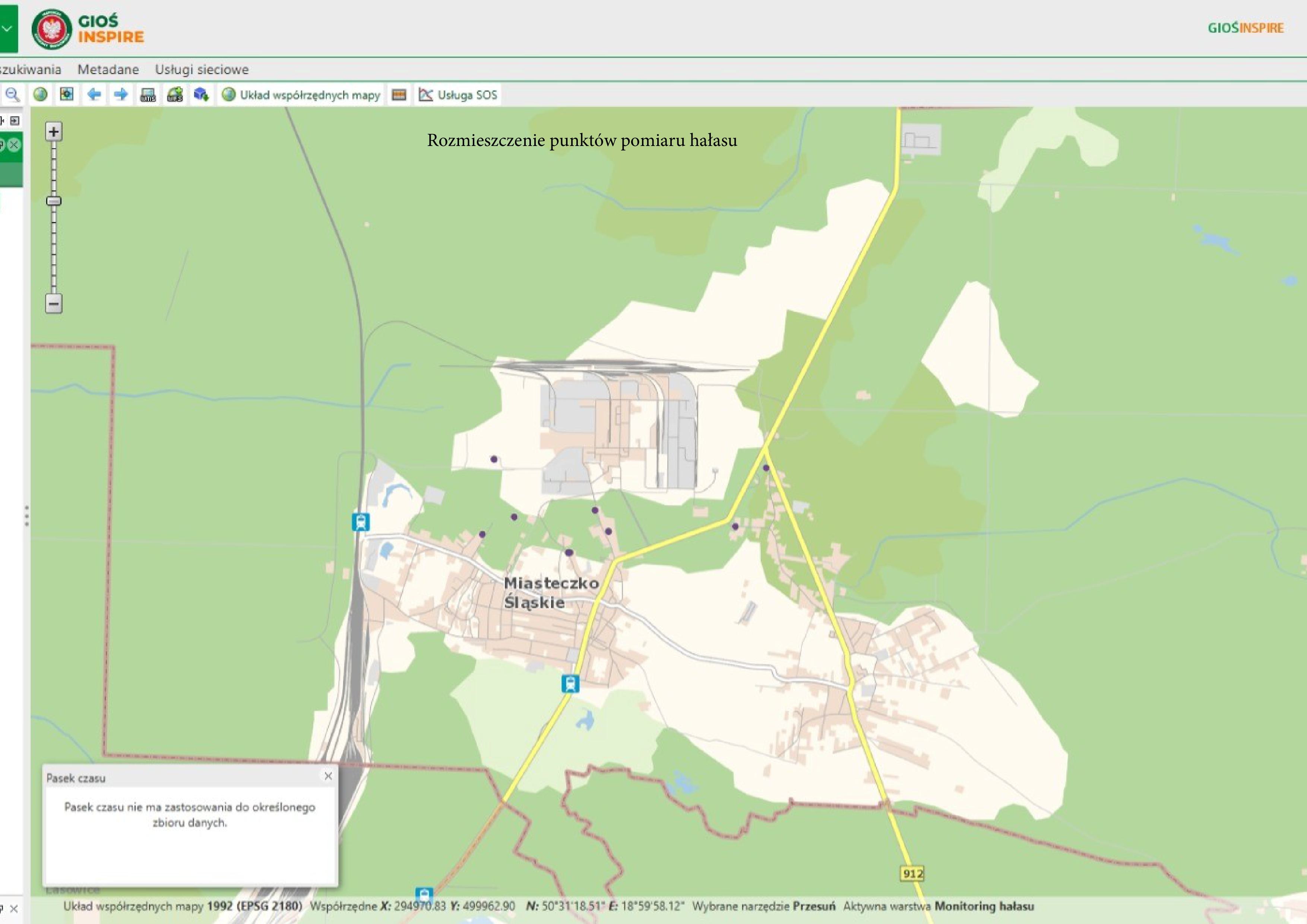Go to next map view arrow
The image size is (1307, 924).
(x=121, y=95)
